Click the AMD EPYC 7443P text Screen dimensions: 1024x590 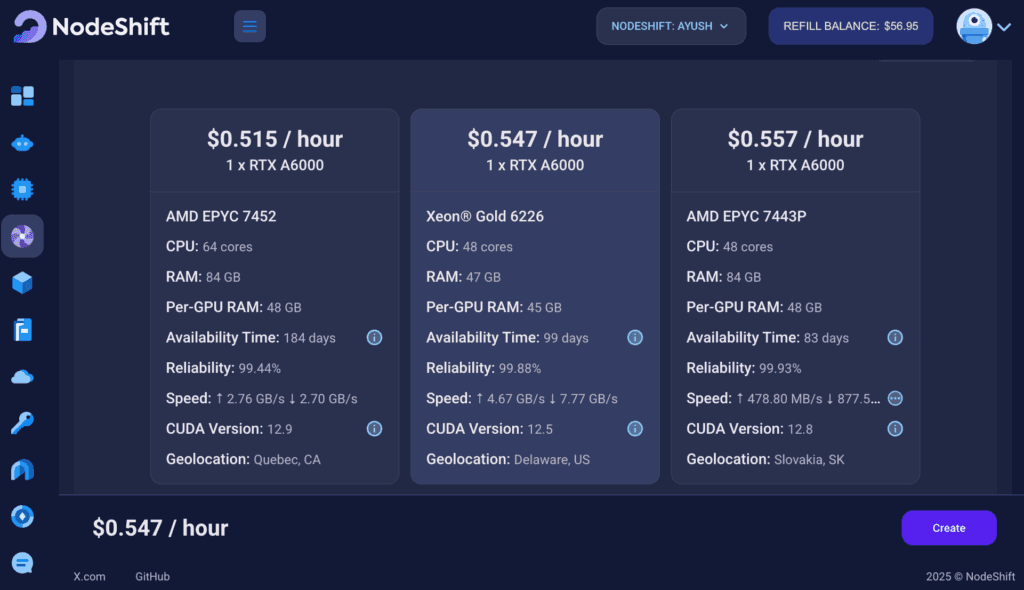point(746,216)
